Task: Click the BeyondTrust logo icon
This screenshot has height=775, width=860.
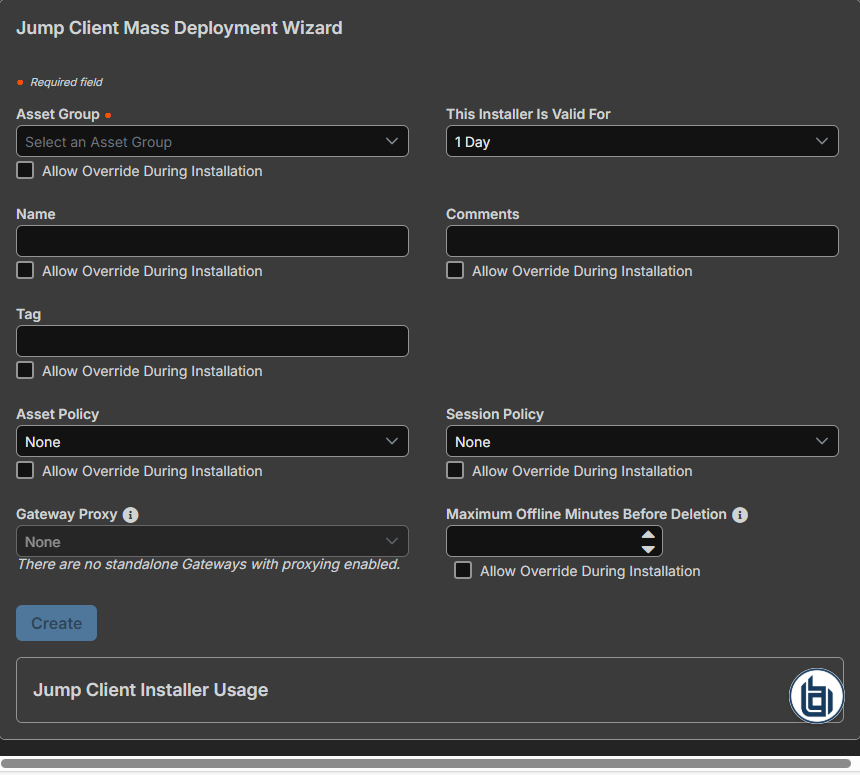Action: click(817, 695)
